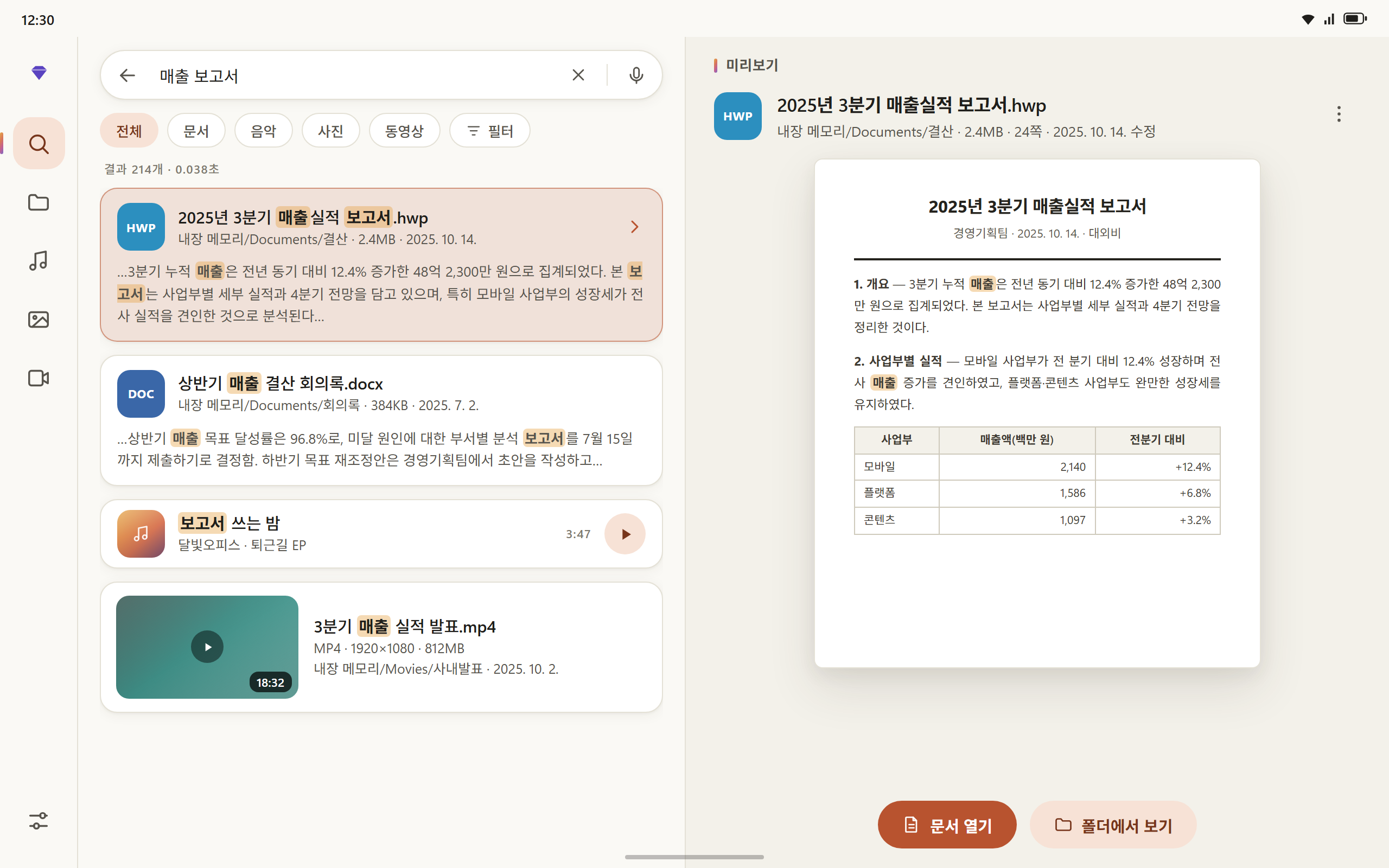Click the 문서 열기 button
The image size is (1389, 868).
947,825
